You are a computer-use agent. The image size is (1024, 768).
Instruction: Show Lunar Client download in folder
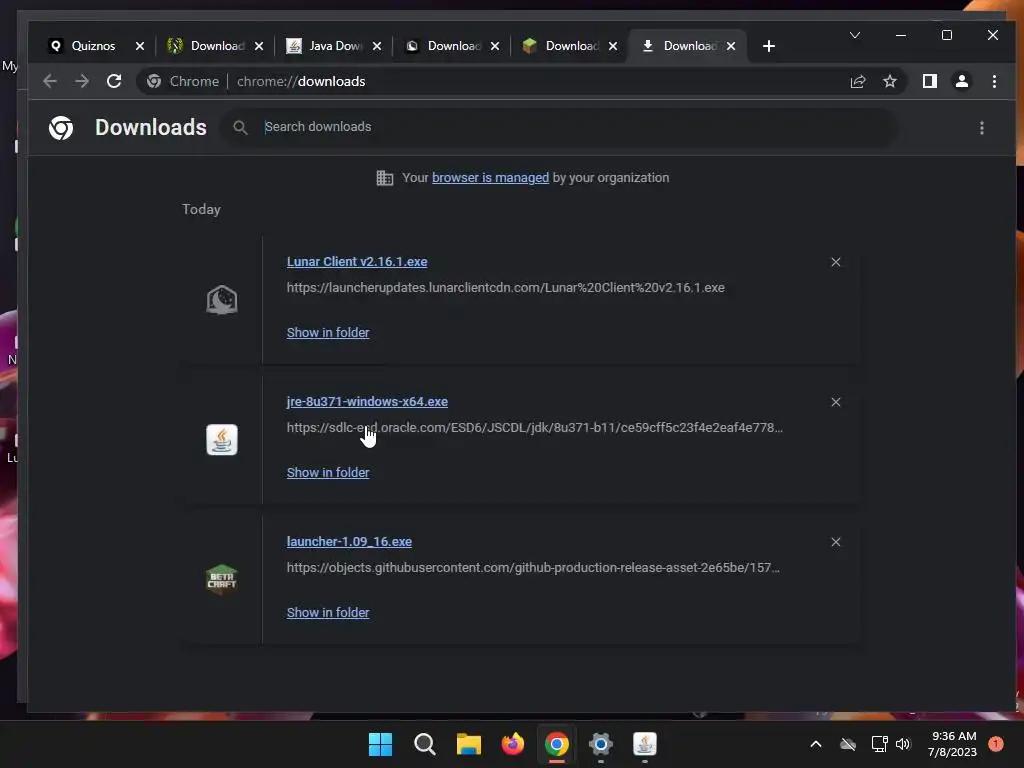[328, 332]
